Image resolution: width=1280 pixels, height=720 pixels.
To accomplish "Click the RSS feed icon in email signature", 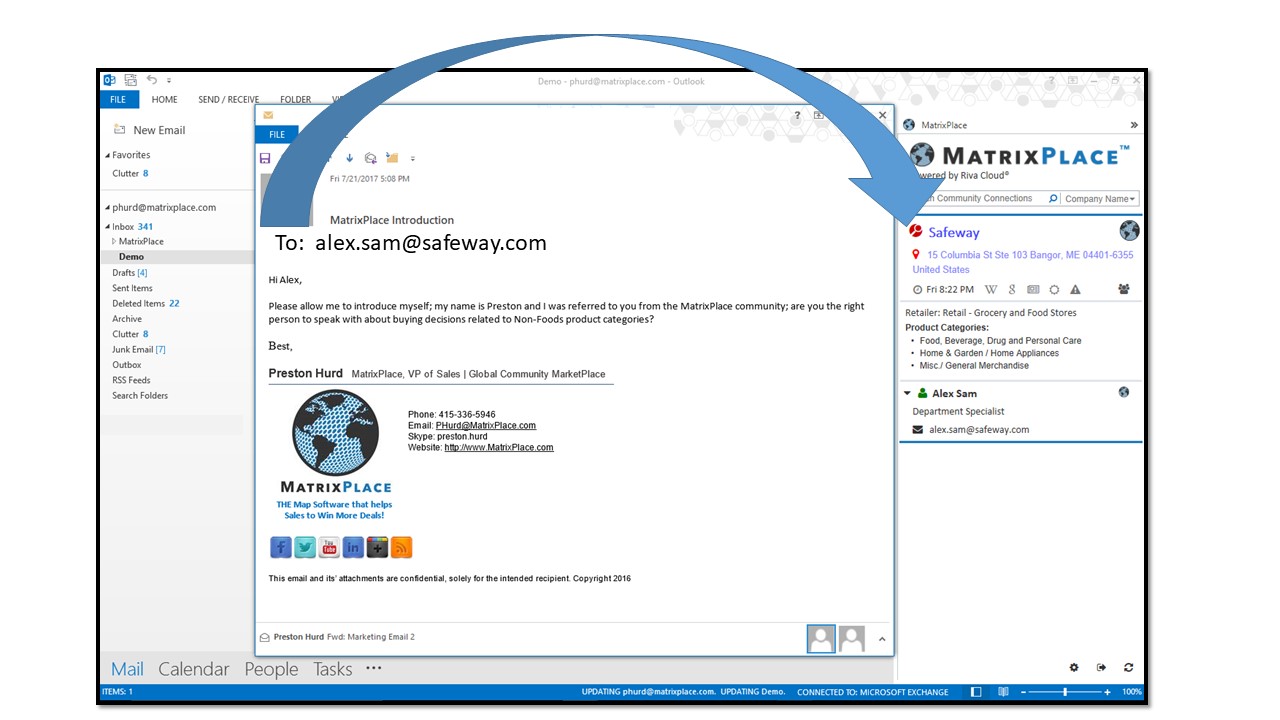I will click(x=401, y=547).
